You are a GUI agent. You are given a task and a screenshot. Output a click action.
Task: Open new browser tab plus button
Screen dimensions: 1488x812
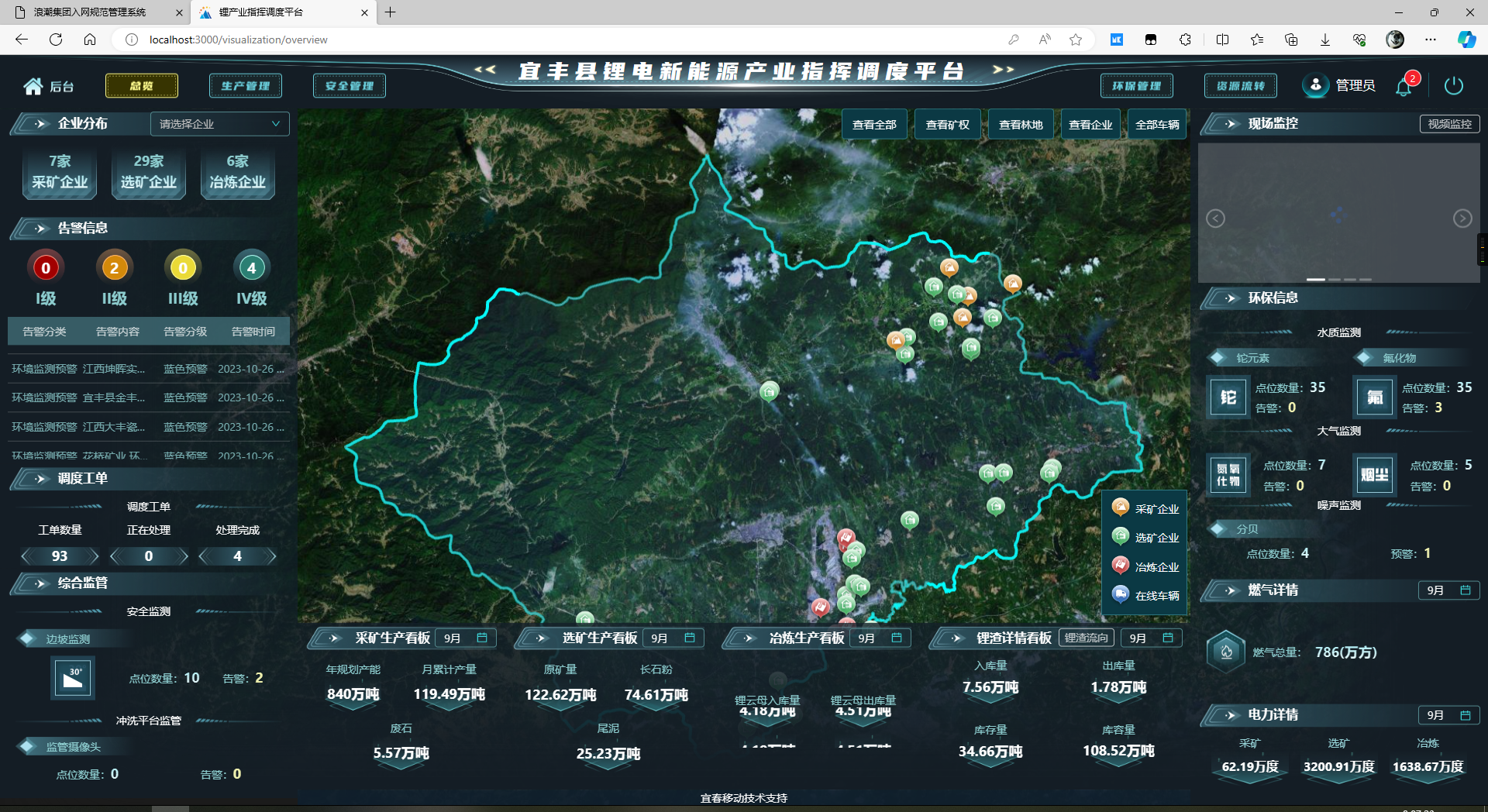pyautogui.click(x=391, y=12)
